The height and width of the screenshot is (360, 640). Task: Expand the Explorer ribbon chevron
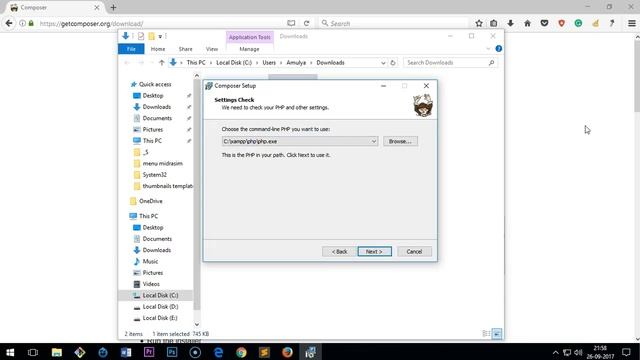coord(488,49)
